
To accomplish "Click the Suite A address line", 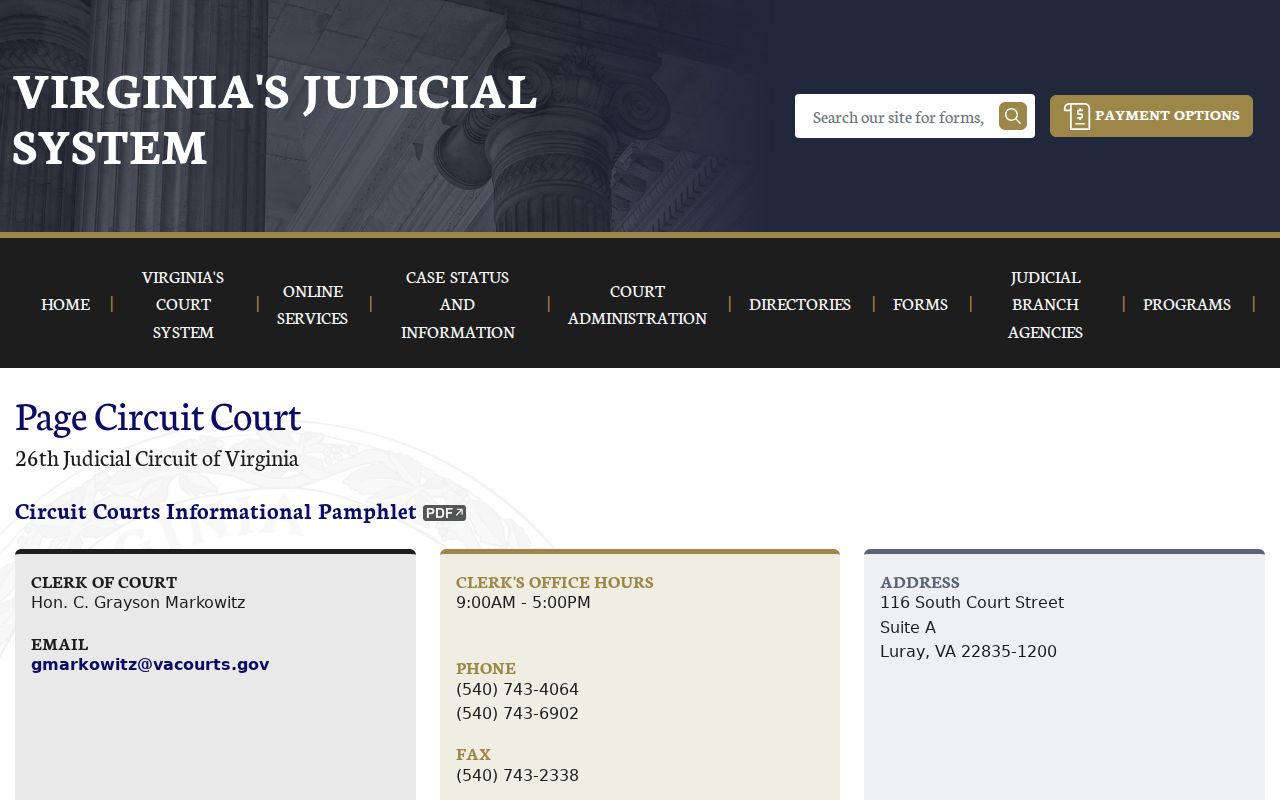I will [908, 627].
